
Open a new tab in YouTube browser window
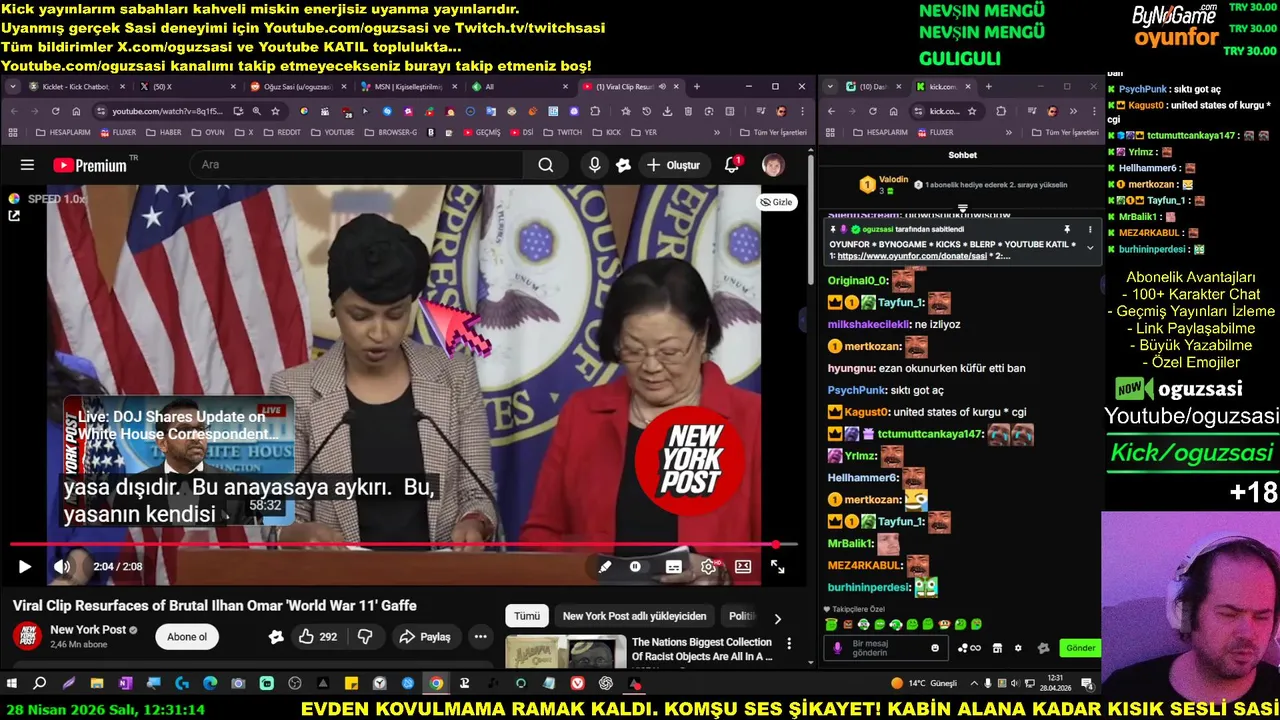point(697,87)
